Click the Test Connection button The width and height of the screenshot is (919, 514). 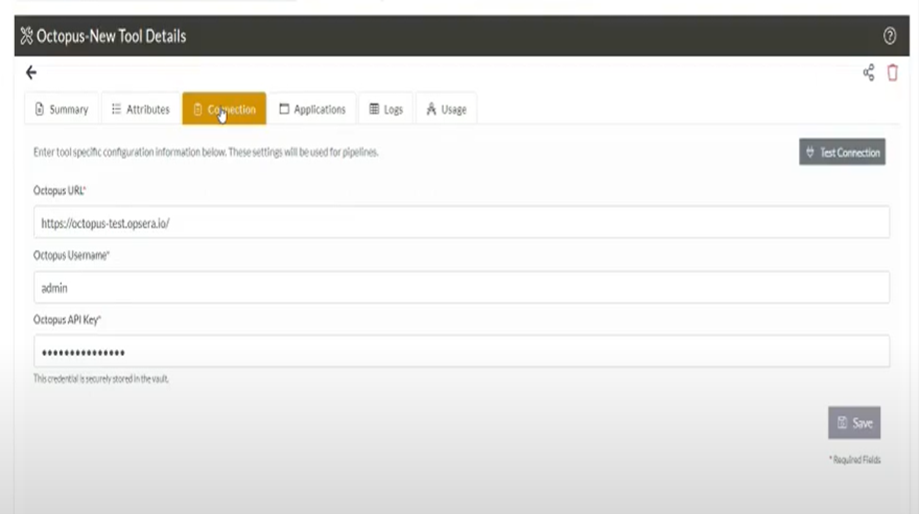coord(842,152)
